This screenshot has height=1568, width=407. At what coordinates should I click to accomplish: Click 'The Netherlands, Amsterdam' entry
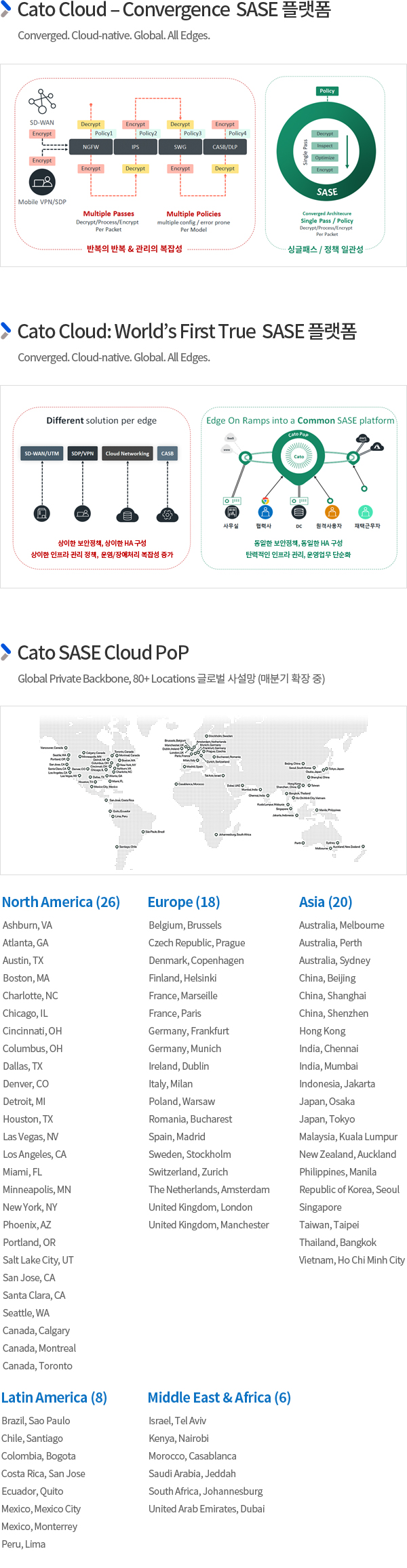coord(209,1190)
